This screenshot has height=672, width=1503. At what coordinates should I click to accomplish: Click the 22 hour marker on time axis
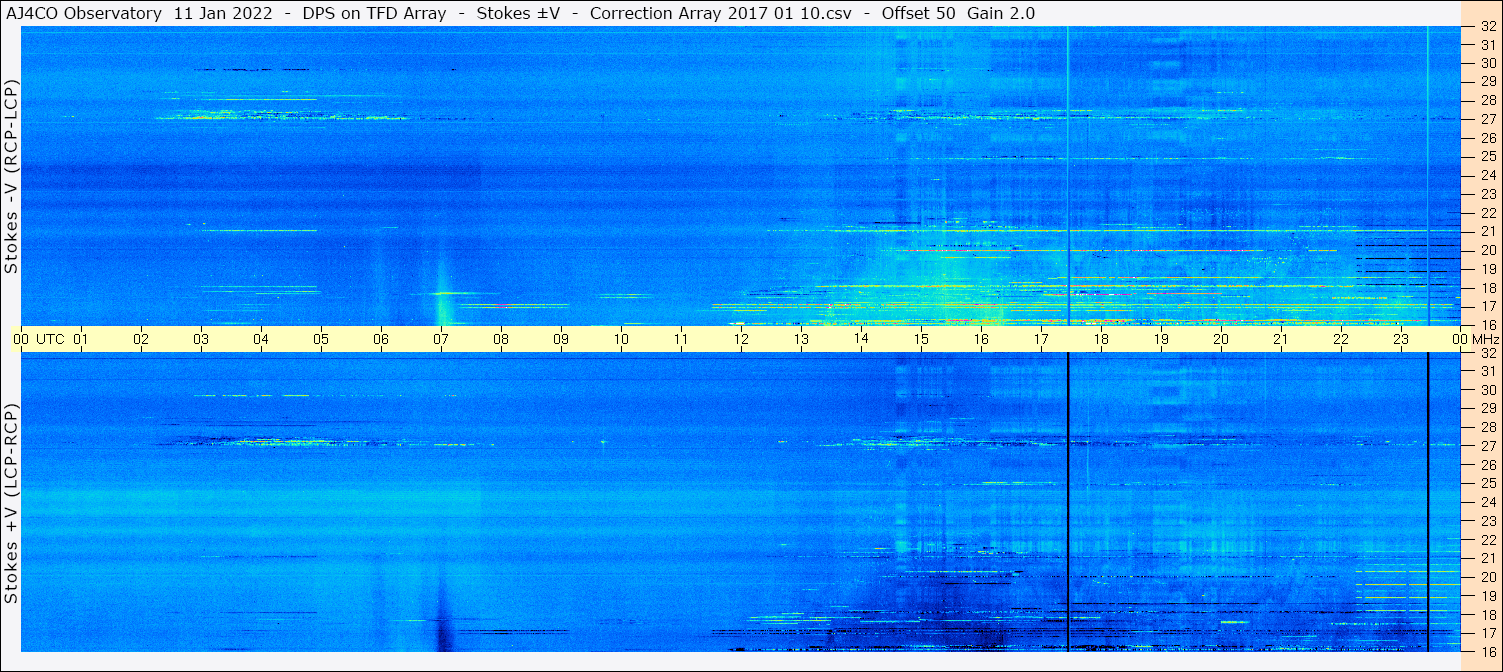point(1341,339)
